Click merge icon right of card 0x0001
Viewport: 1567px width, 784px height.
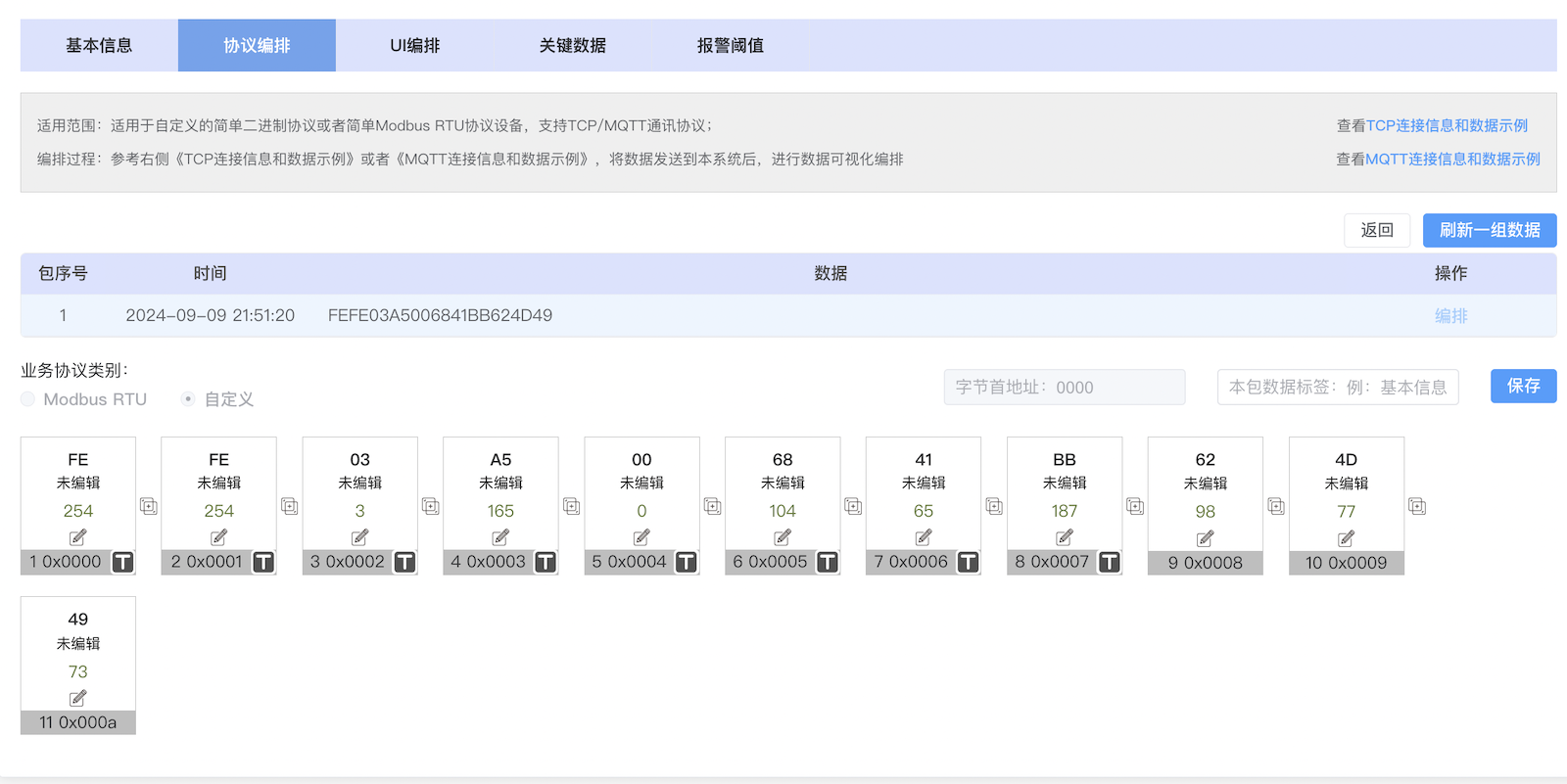click(x=290, y=506)
